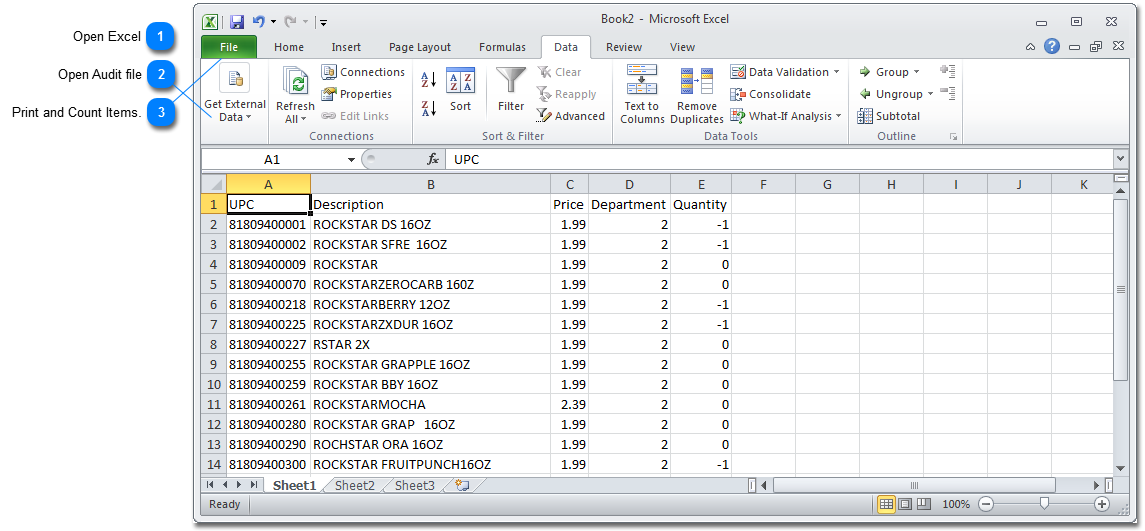Click the Show Detail icon in Outline group
Screen dimensions: 1145x531
coord(948,71)
